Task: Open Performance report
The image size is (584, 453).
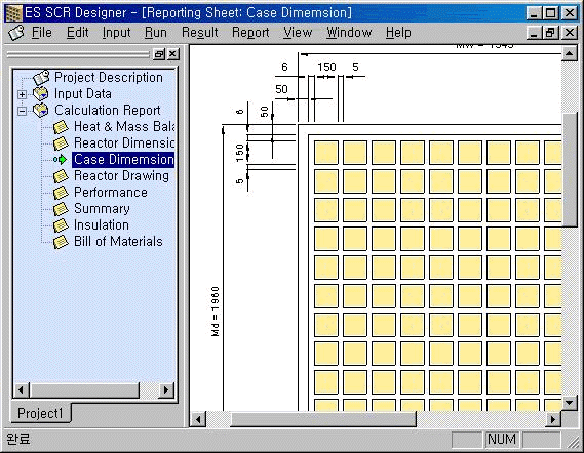Action: (x=111, y=193)
